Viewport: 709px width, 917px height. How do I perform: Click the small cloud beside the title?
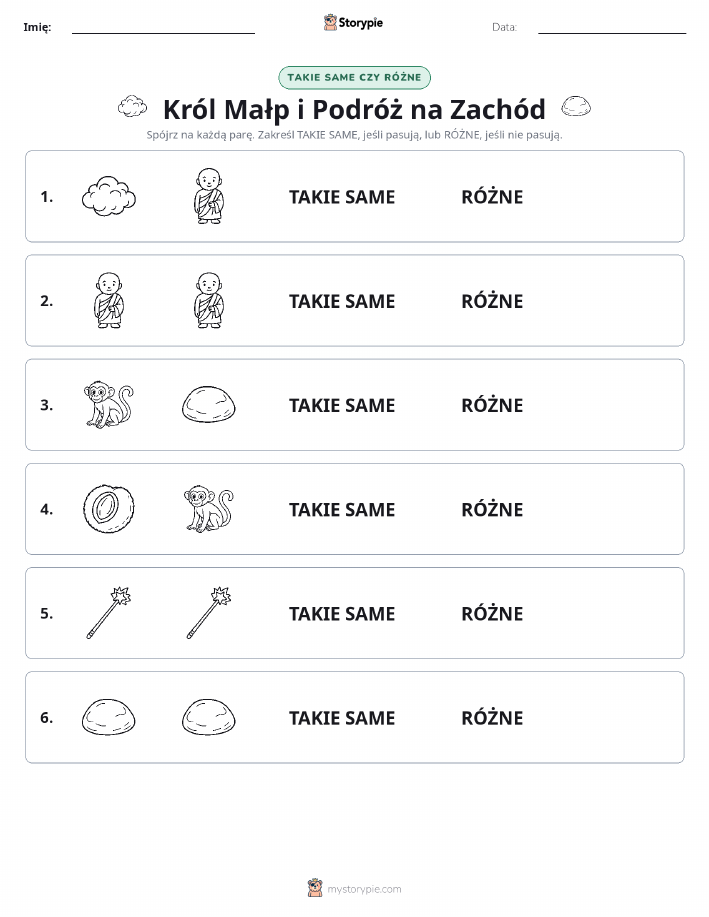133,106
